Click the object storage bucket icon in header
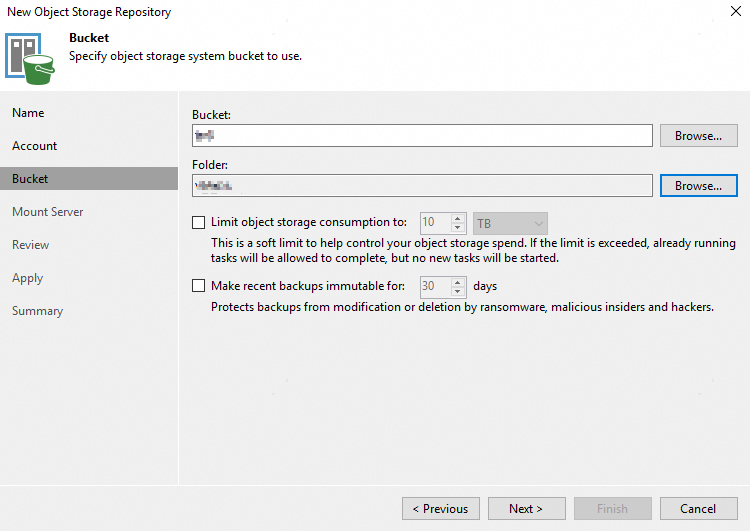750x531 pixels. click(x=29, y=58)
